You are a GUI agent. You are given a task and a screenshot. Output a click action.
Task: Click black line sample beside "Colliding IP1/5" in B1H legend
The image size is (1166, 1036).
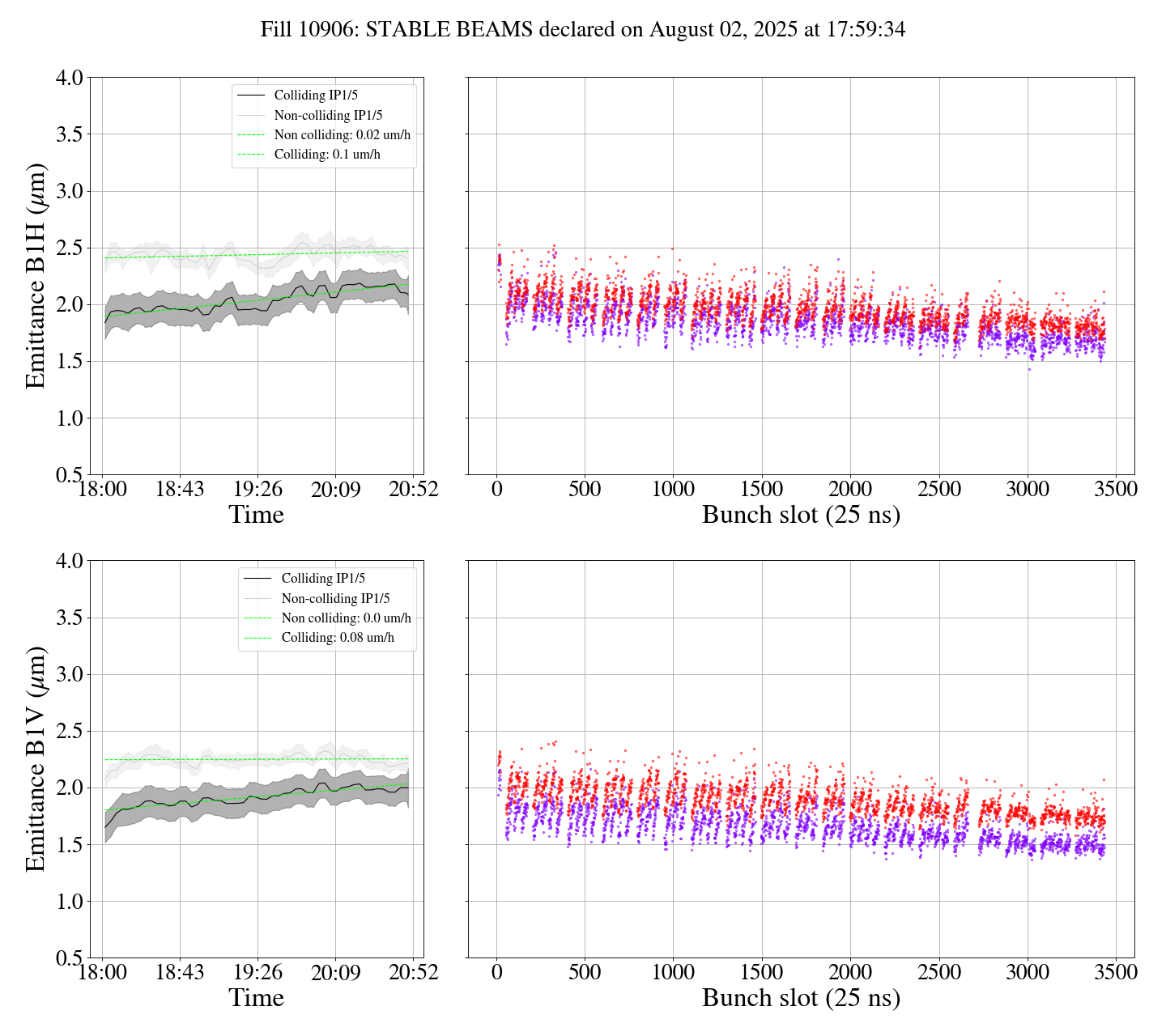[251, 96]
